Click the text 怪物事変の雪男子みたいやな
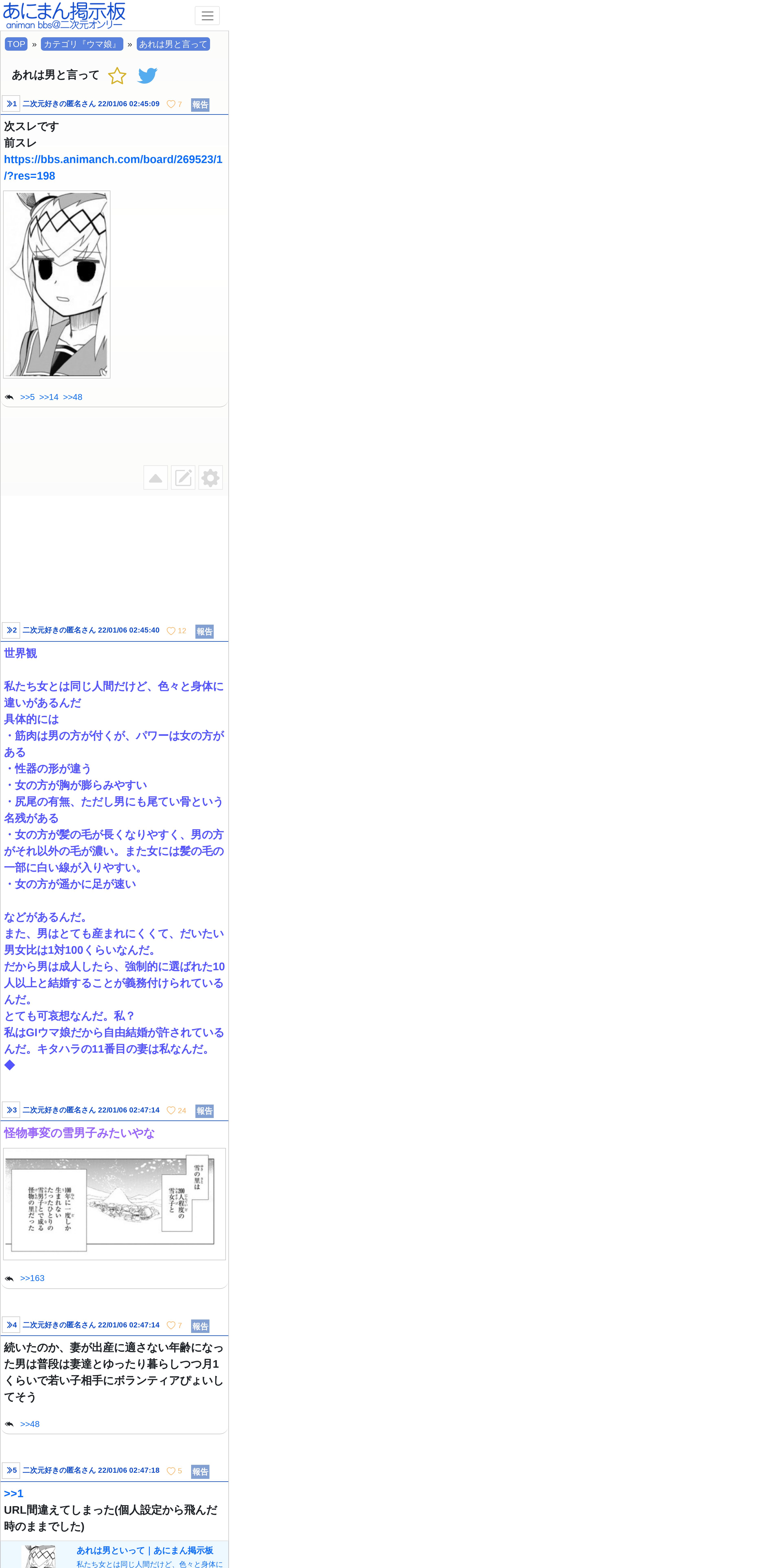 point(79,1133)
